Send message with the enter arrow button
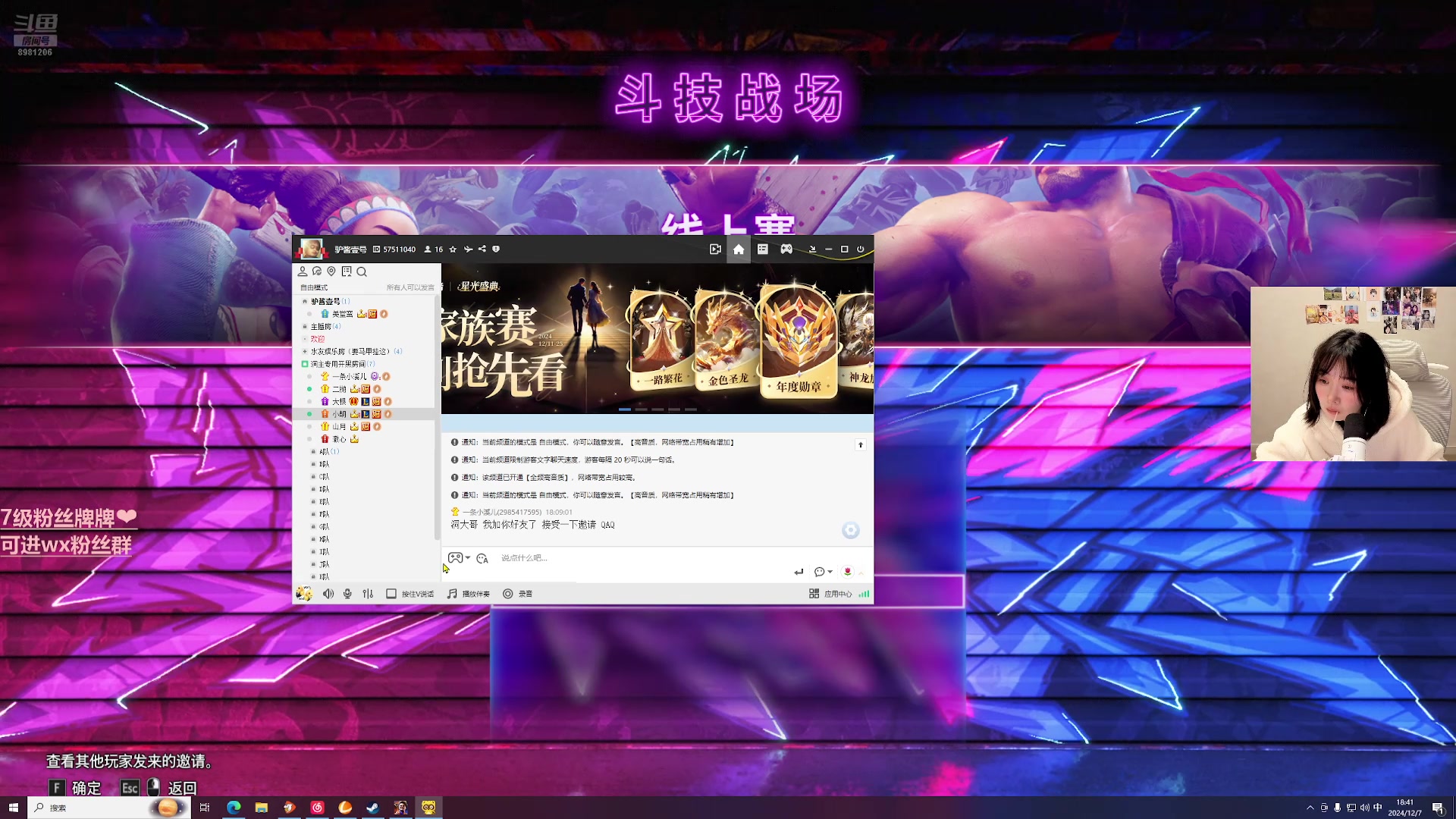Image resolution: width=1456 pixels, height=819 pixels. point(799,572)
